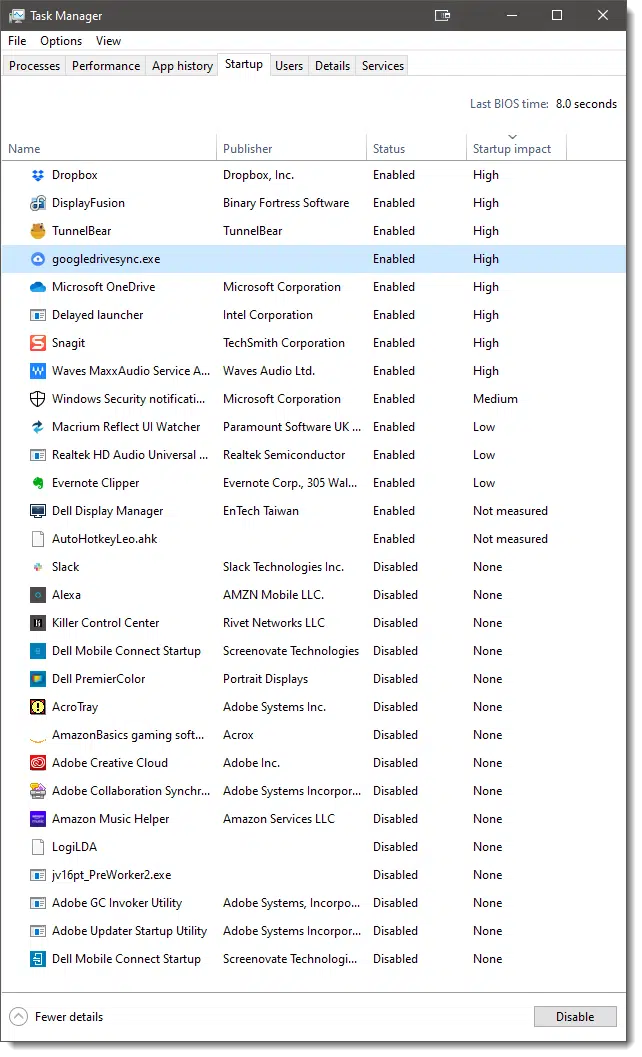Switch to the App history tab
Image resolution: width=642 pixels, height=1057 pixels.
pyautogui.click(x=182, y=65)
